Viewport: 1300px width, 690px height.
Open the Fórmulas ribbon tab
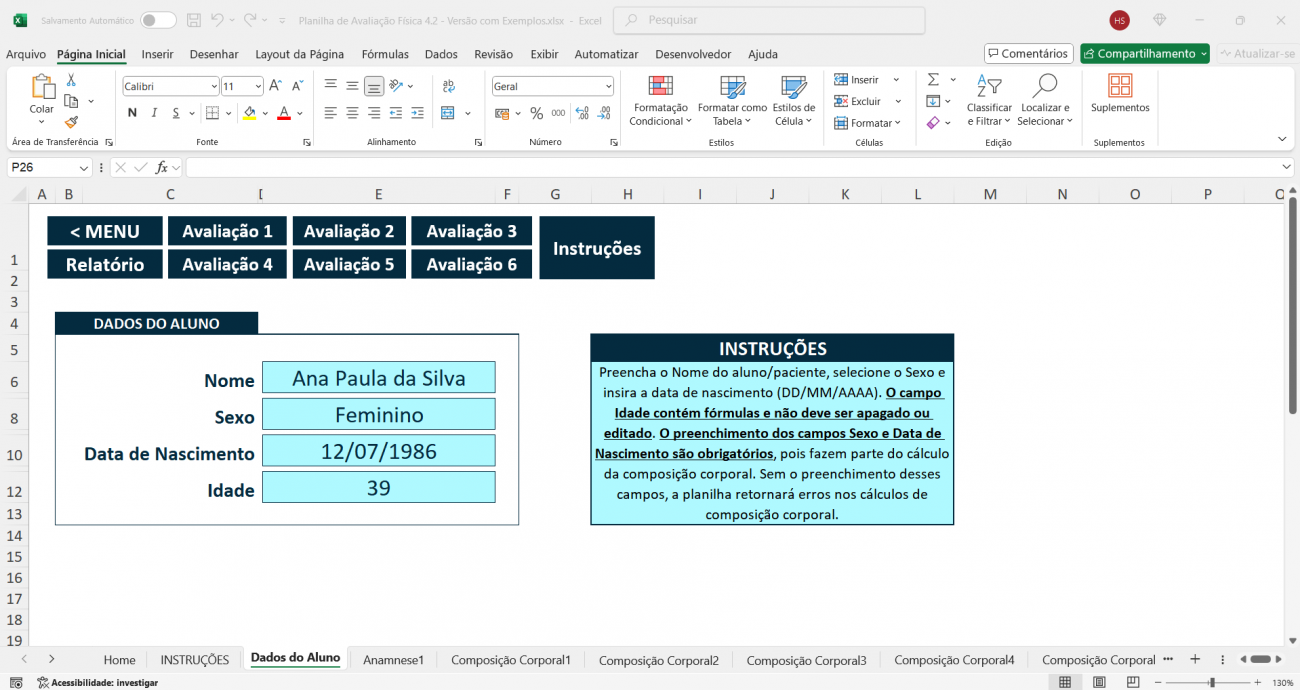385,54
